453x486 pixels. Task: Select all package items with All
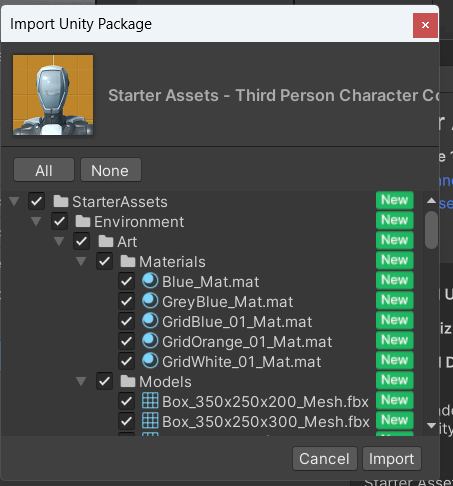(44, 170)
